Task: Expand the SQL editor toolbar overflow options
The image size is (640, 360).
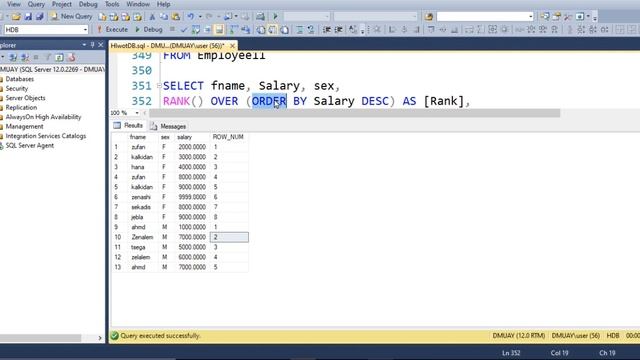Action: pyautogui.click(x=362, y=31)
